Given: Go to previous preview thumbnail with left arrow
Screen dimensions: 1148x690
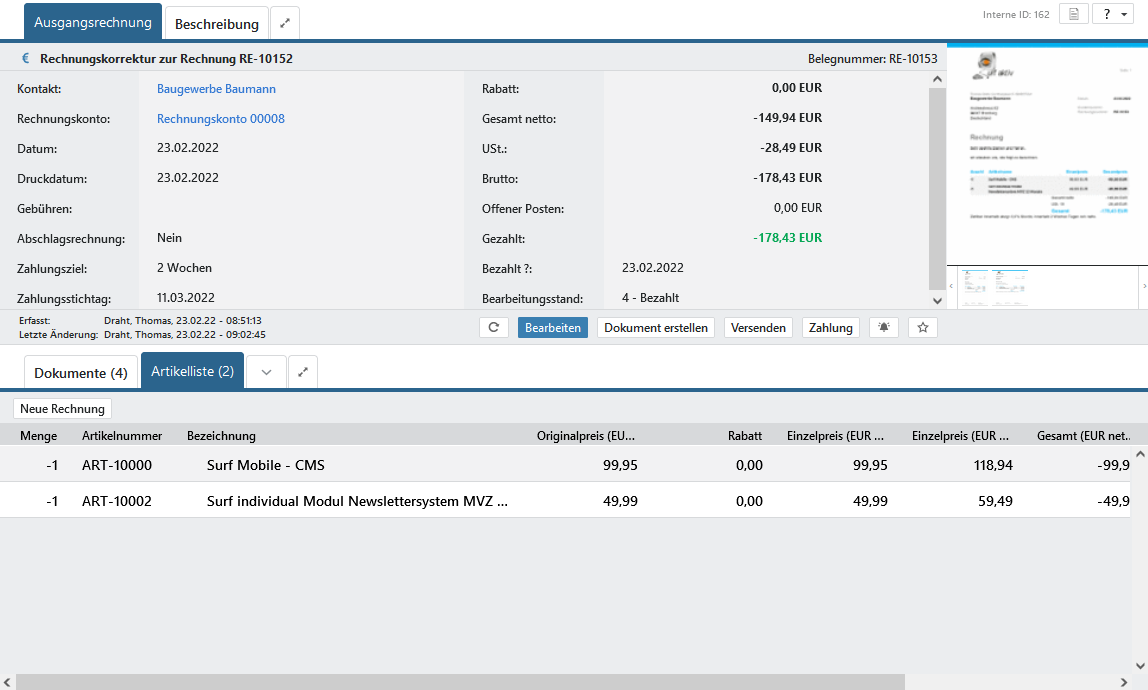Looking at the screenshot, I should click(x=952, y=287).
